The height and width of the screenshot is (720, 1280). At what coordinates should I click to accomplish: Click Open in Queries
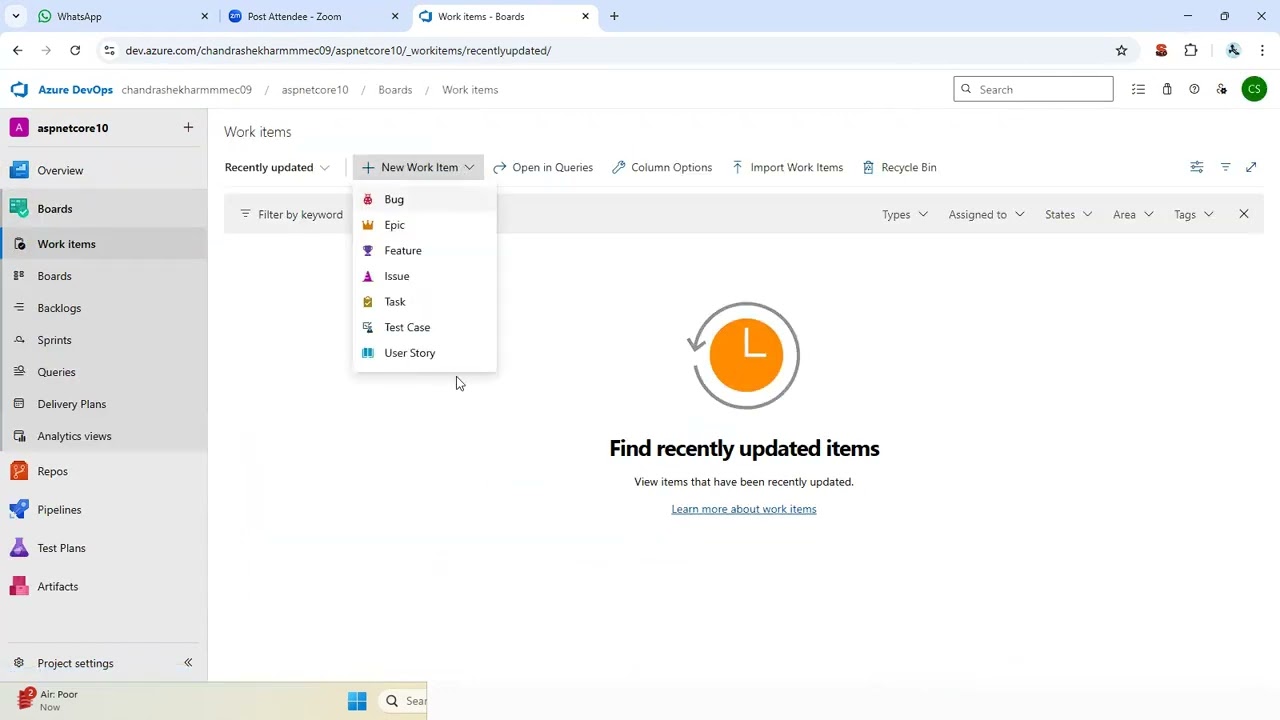click(x=543, y=167)
